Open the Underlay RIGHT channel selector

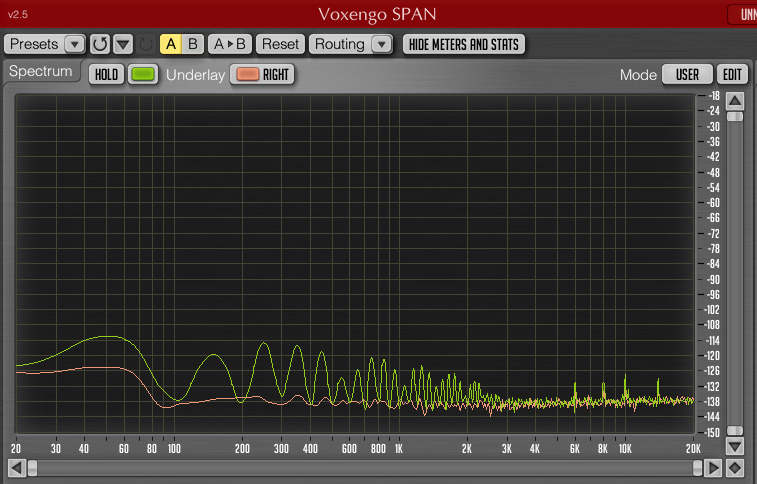point(263,74)
